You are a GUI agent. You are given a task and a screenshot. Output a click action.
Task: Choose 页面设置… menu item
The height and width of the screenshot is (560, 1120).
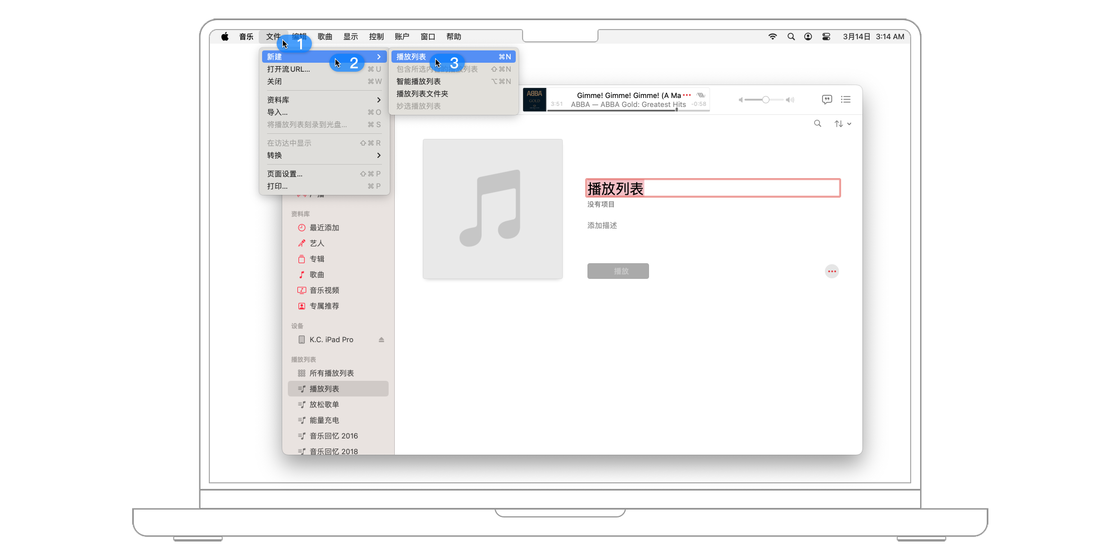coord(324,174)
